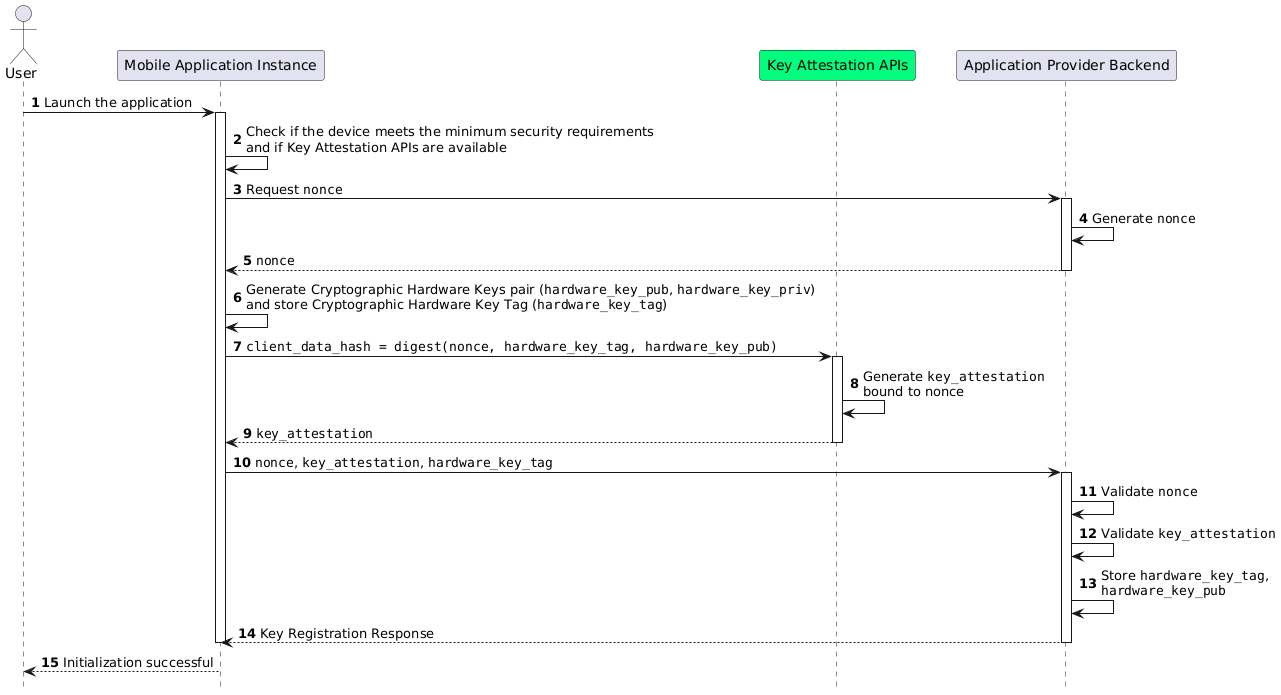Select the Application Provider Backend participant box
Image resolution: width=1281 pixels, height=695 pixels.
pos(1066,66)
